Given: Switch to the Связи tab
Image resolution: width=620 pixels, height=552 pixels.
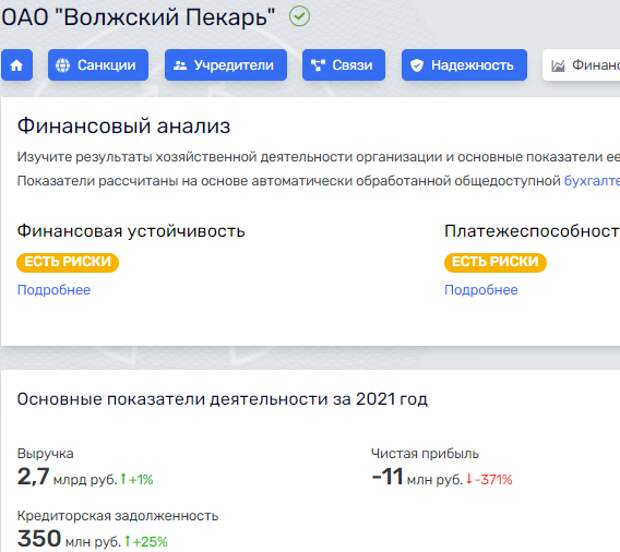Looking at the screenshot, I should [344, 65].
